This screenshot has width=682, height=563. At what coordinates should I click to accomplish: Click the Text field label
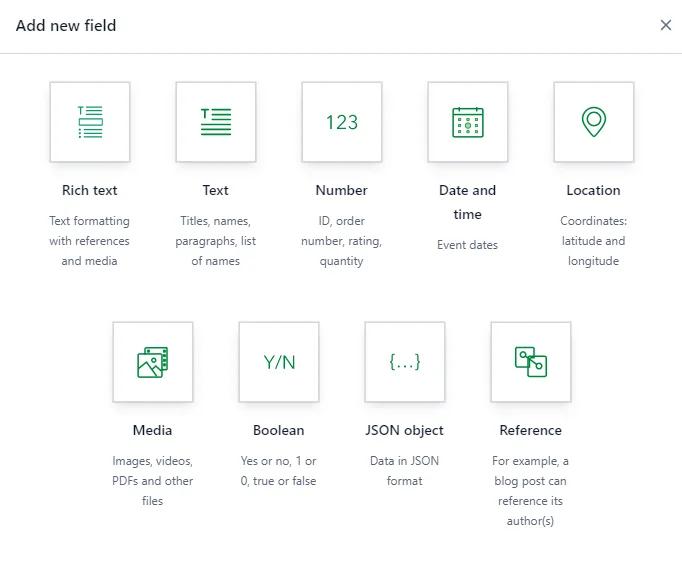[216, 190]
